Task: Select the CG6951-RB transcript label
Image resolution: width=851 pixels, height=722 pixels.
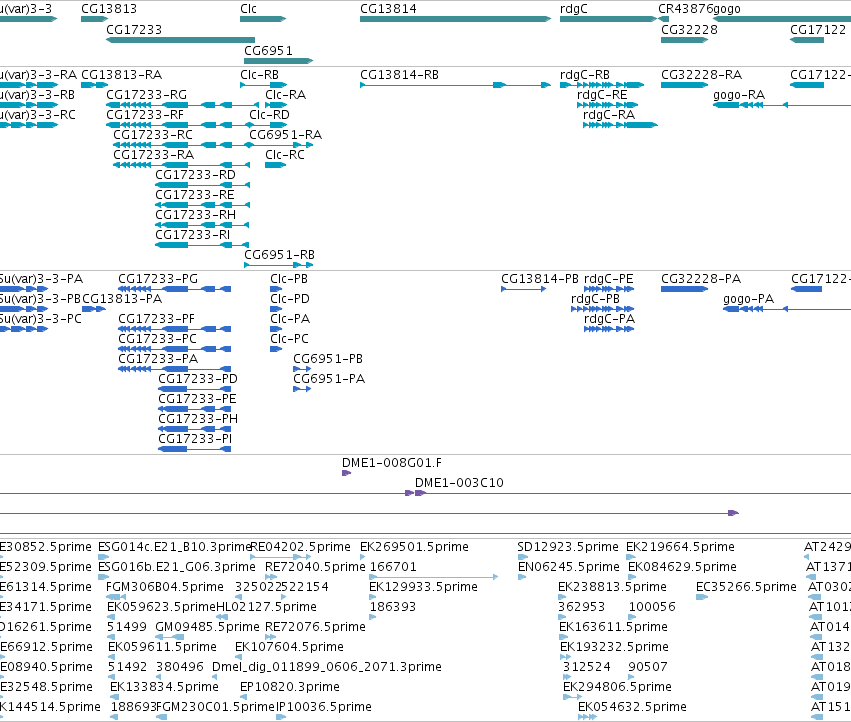Action: 279,255
